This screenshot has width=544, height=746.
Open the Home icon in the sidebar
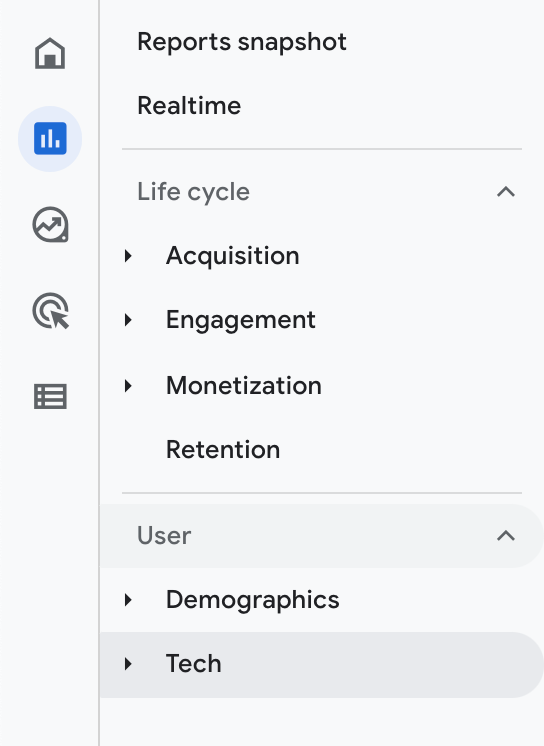(50, 53)
